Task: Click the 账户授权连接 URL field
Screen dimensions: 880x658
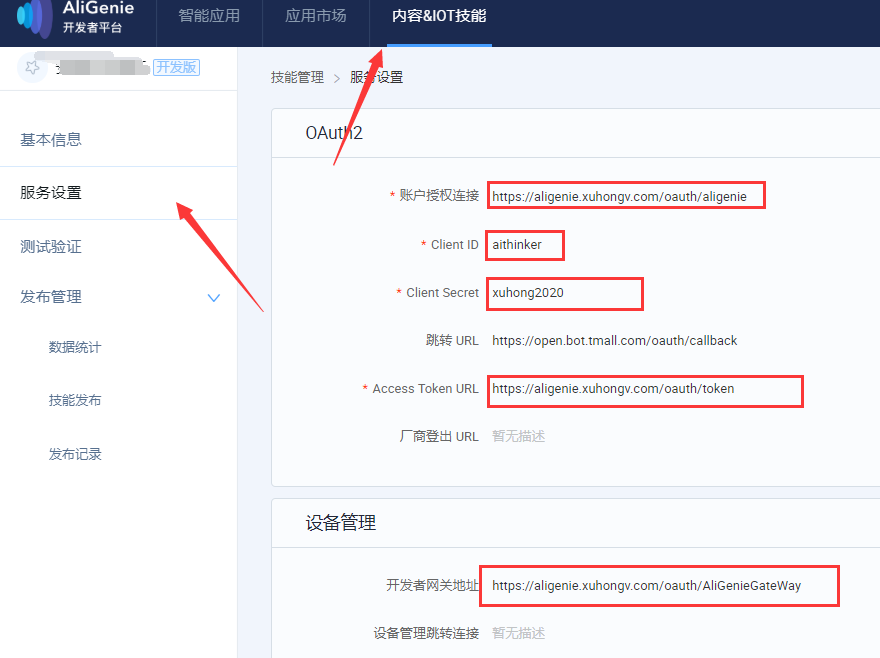Action: coord(626,196)
